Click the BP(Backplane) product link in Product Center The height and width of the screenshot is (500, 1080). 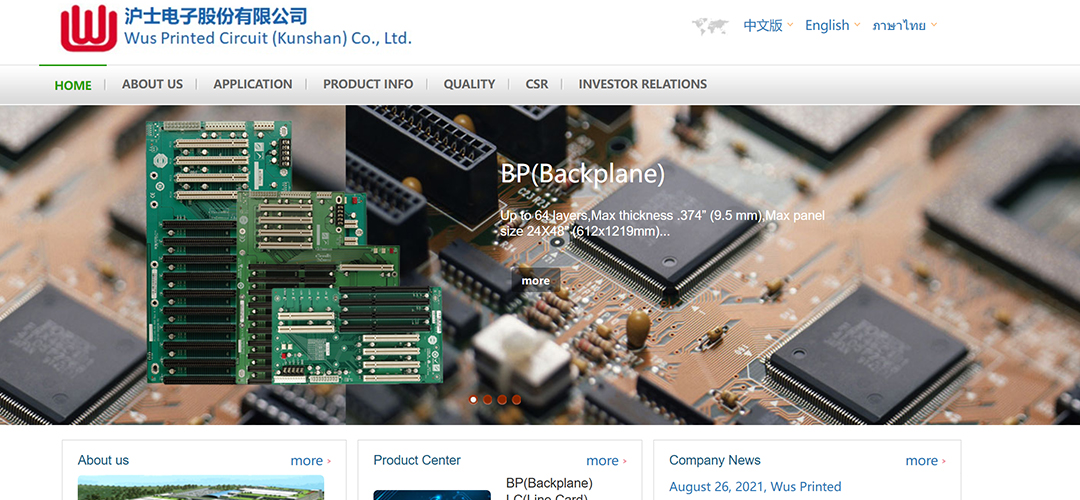pyautogui.click(x=549, y=483)
